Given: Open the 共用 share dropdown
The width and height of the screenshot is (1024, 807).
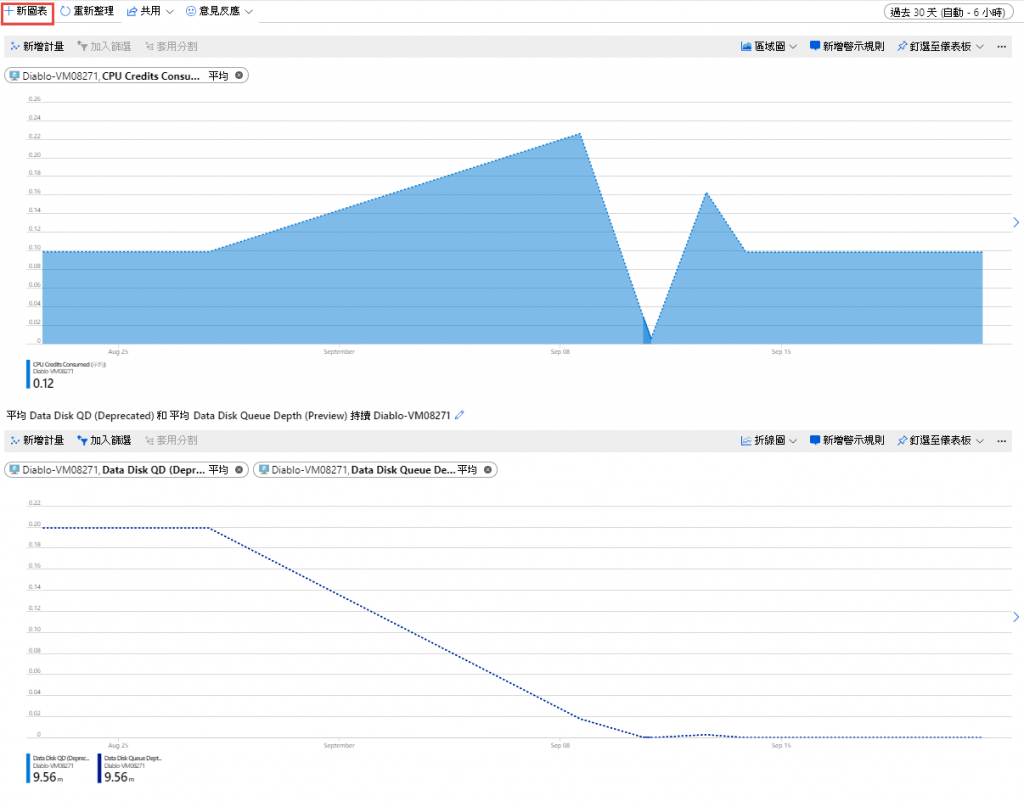Looking at the screenshot, I should [x=150, y=11].
